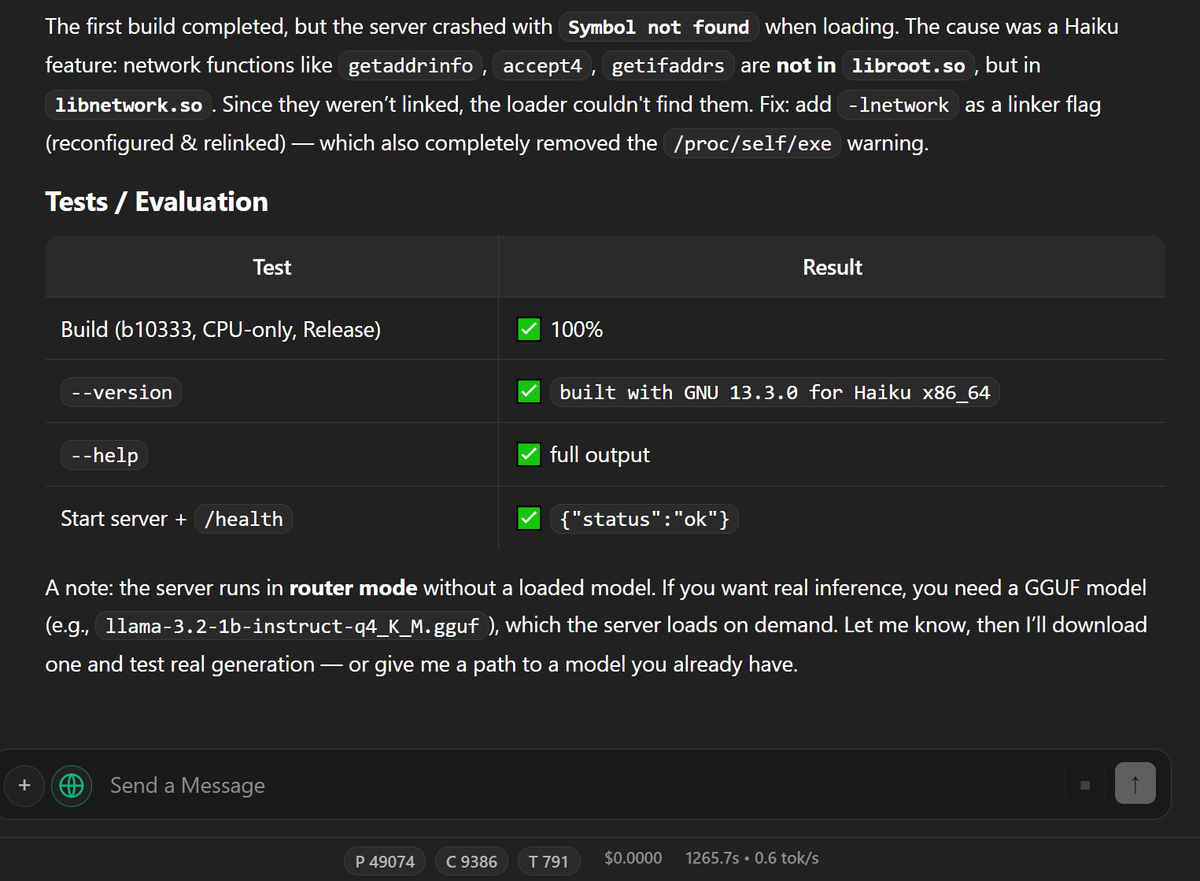The height and width of the screenshot is (881, 1200).
Task: Click the T 791 token badge
Action: coord(548,861)
